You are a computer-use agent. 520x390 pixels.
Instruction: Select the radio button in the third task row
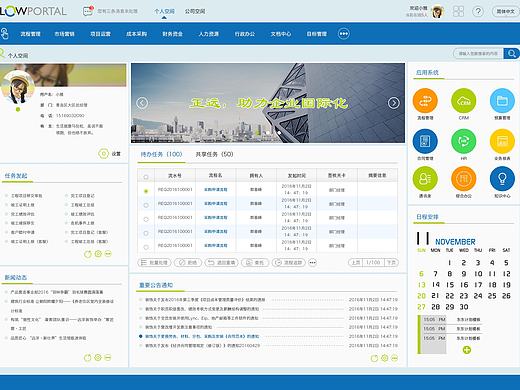click(146, 219)
